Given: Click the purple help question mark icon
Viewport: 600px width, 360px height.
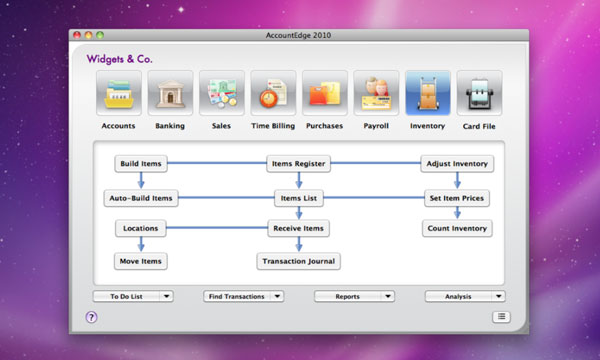Looking at the screenshot, I should click(x=91, y=317).
